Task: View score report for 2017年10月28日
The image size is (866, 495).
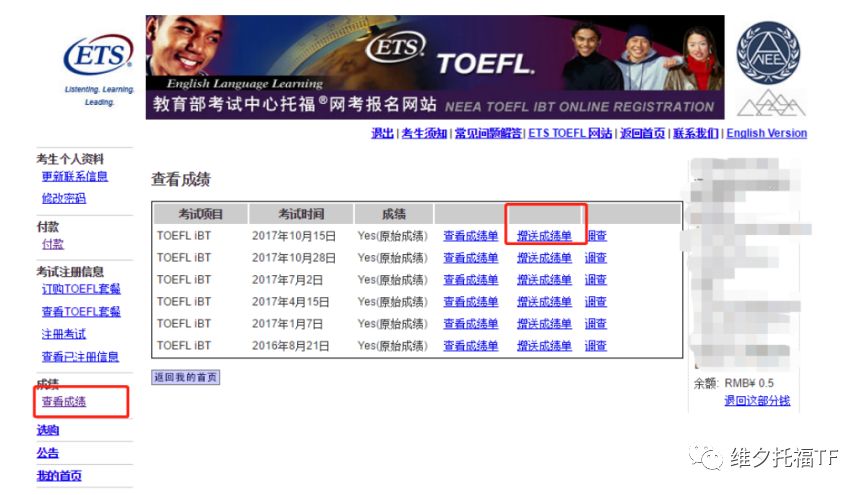Action: pyautogui.click(x=471, y=257)
